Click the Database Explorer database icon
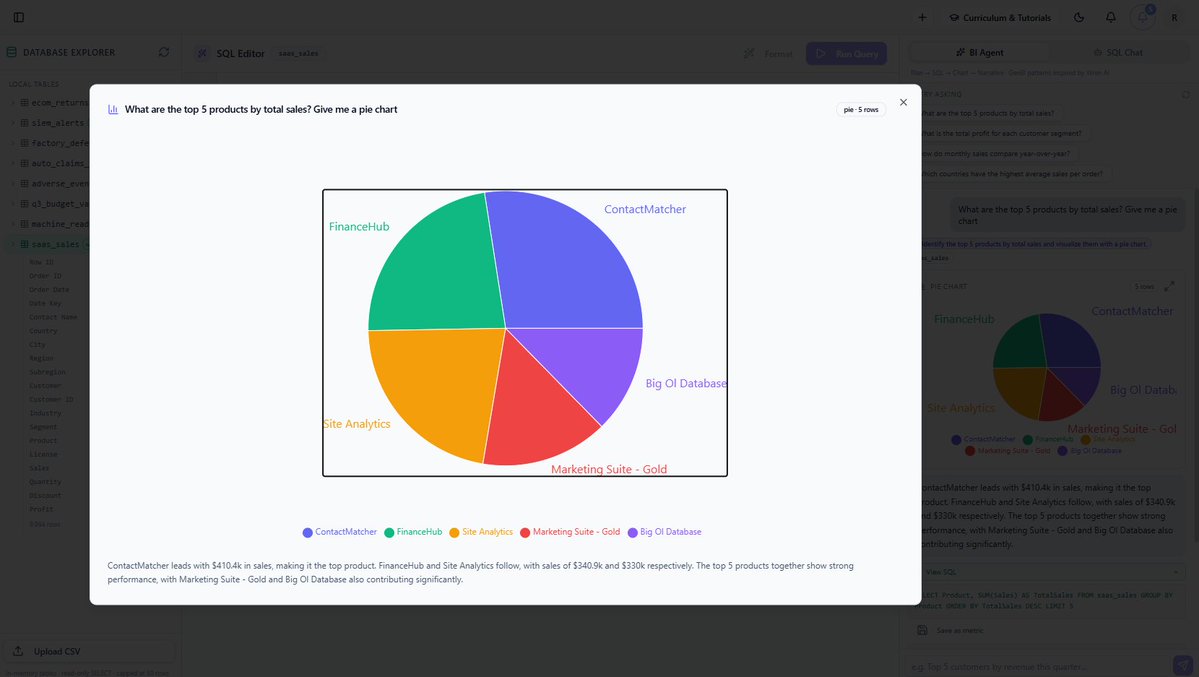 (x=11, y=52)
